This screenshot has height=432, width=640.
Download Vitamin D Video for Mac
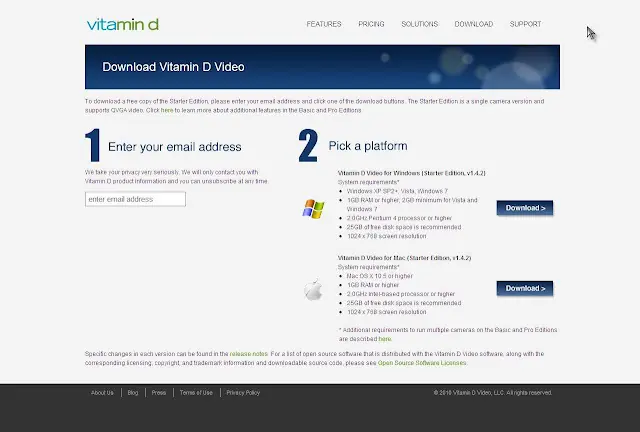525,288
